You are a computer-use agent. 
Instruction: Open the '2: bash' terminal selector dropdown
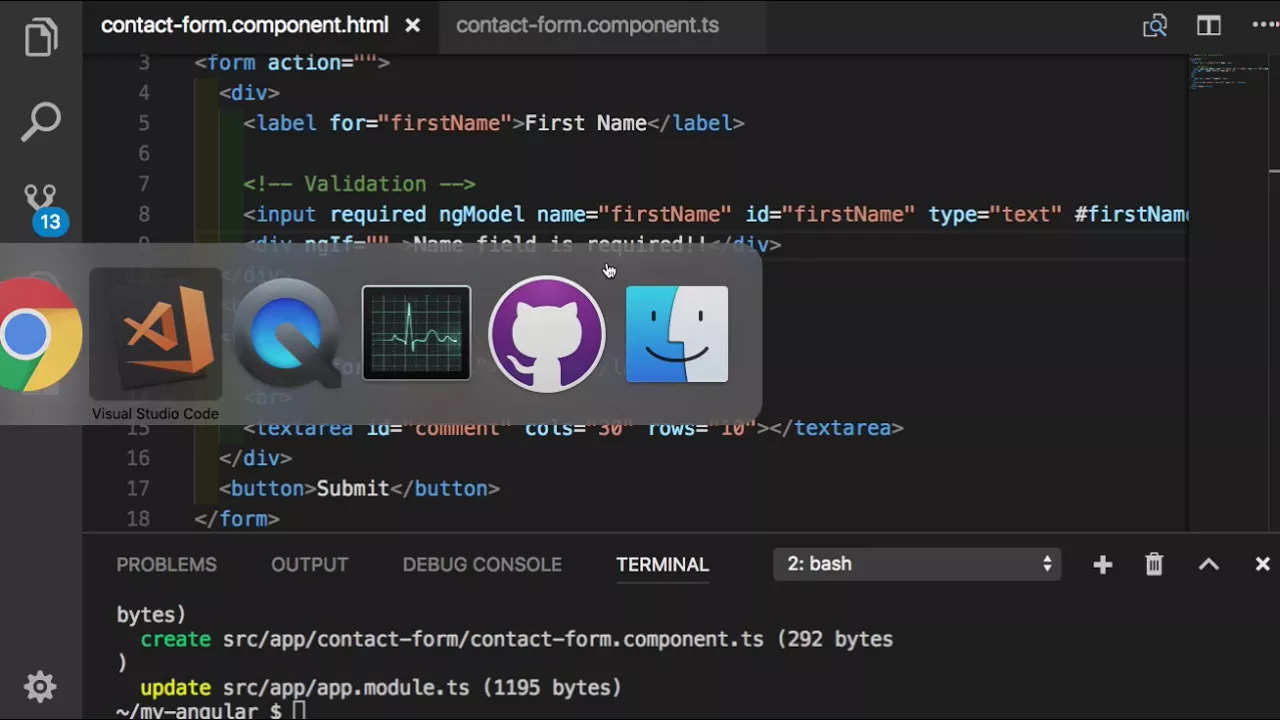tap(917, 564)
